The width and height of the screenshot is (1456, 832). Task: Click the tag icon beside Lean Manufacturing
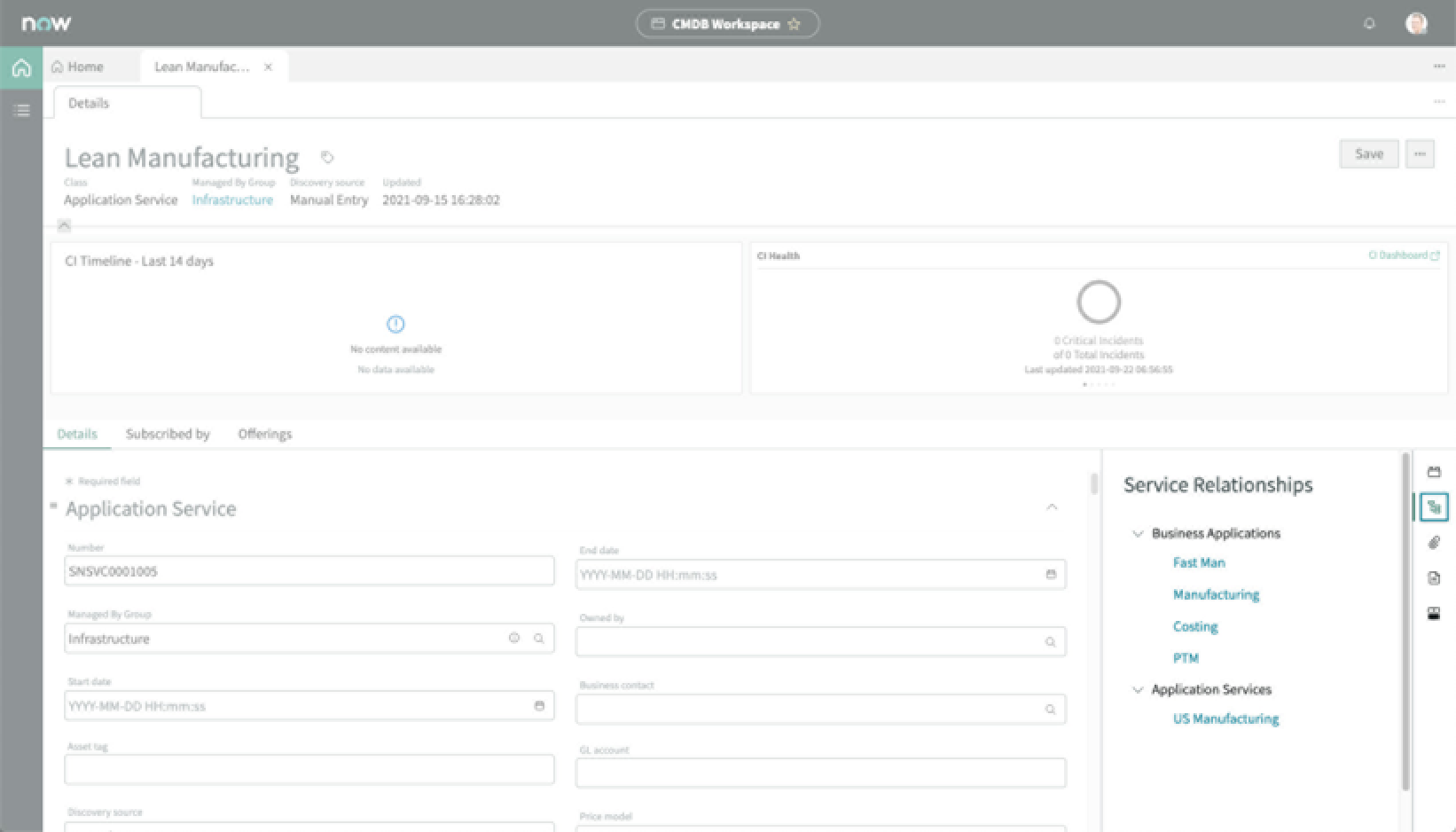click(x=327, y=157)
